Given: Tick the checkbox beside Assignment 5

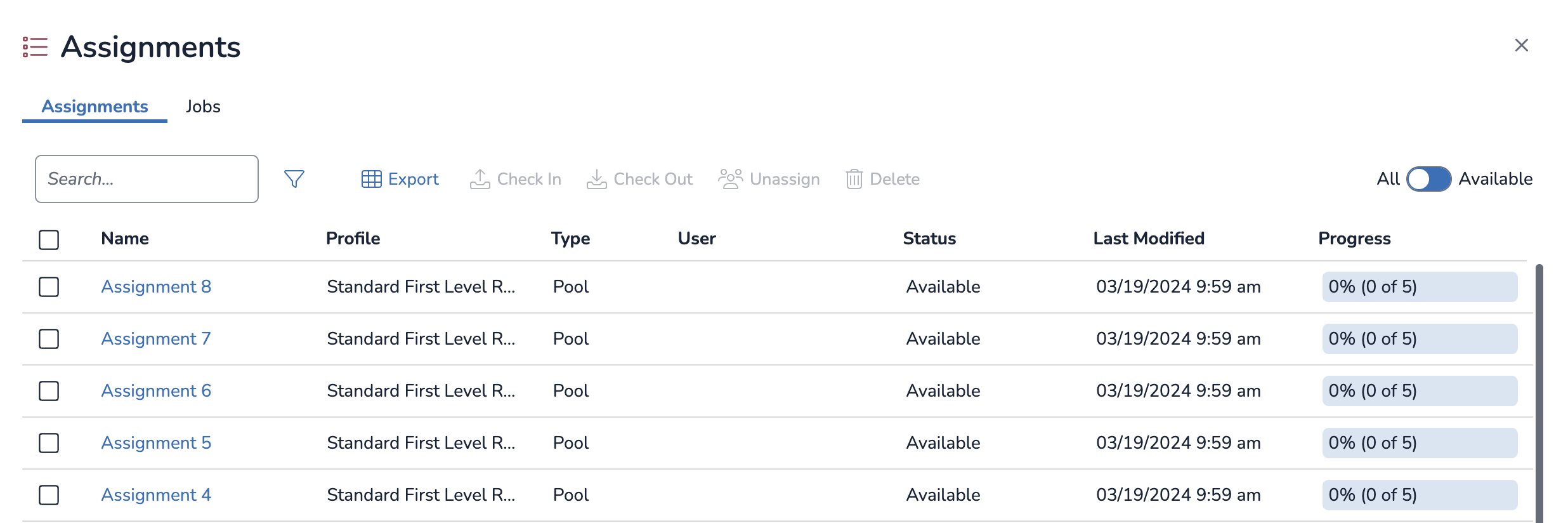Looking at the screenshot, I should (49, 443).
